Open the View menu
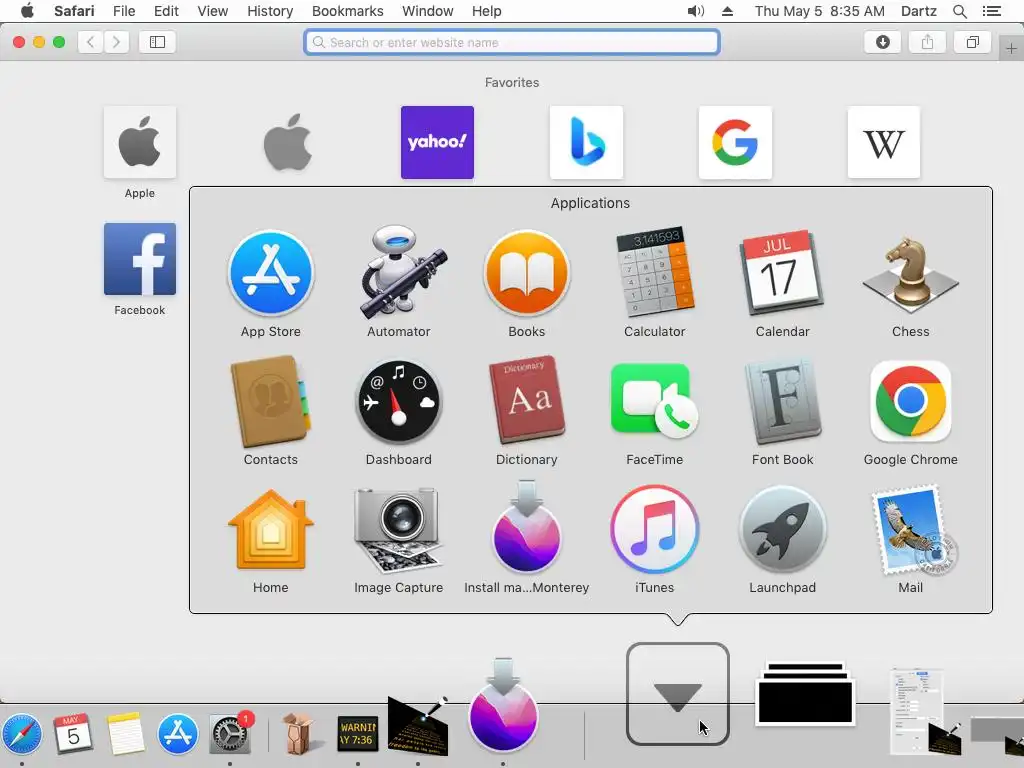Screen dimensions: 1024x768 point(213,11)
